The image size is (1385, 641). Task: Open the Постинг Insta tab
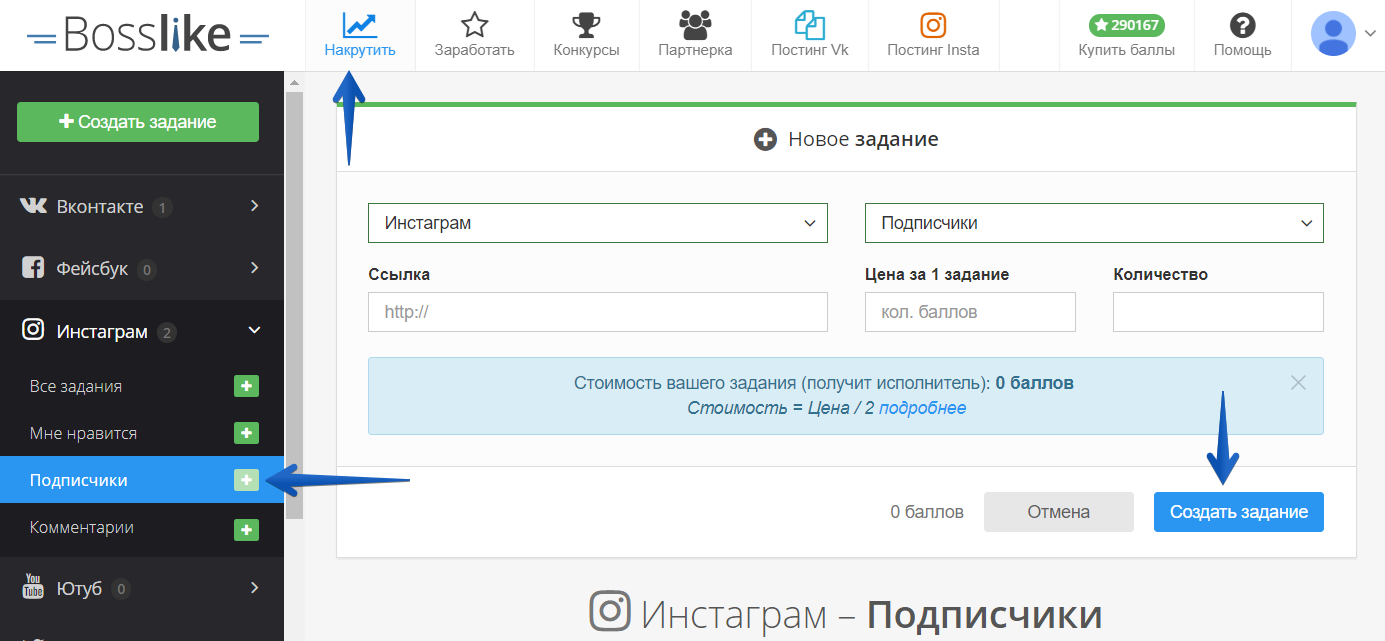(x=933, y=36)
